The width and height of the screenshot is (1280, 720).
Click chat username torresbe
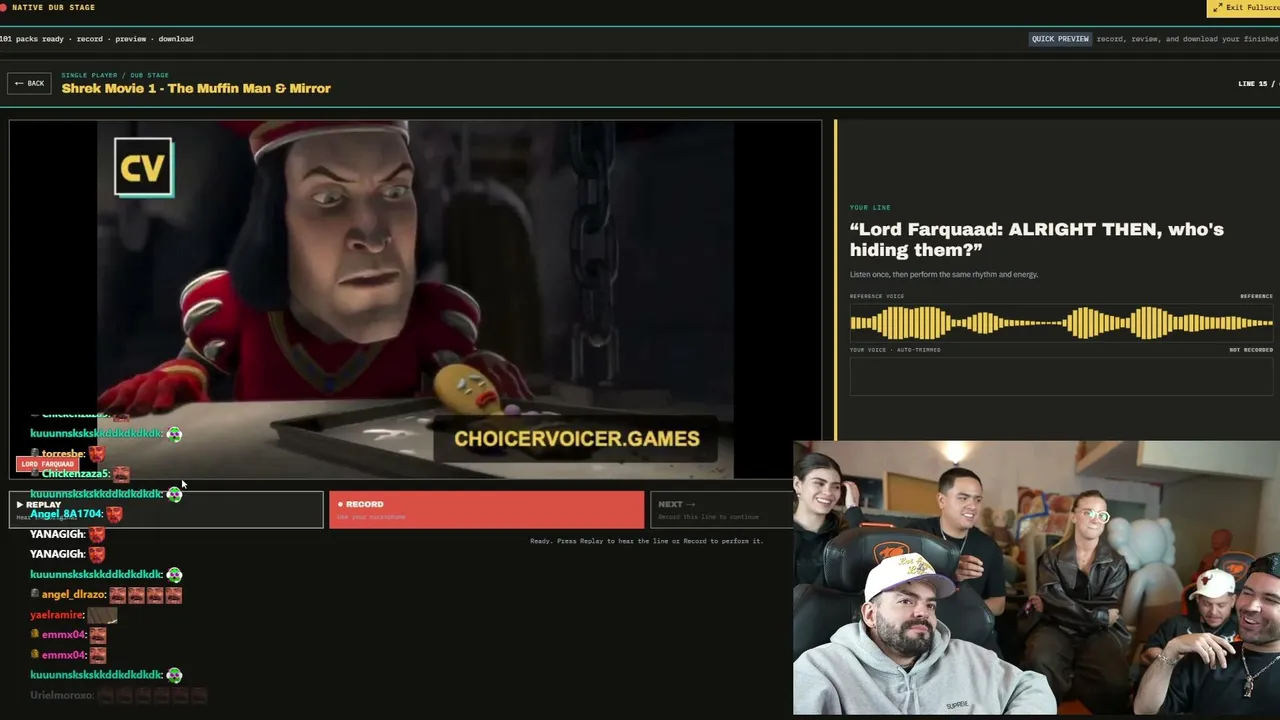click(64, 454)
